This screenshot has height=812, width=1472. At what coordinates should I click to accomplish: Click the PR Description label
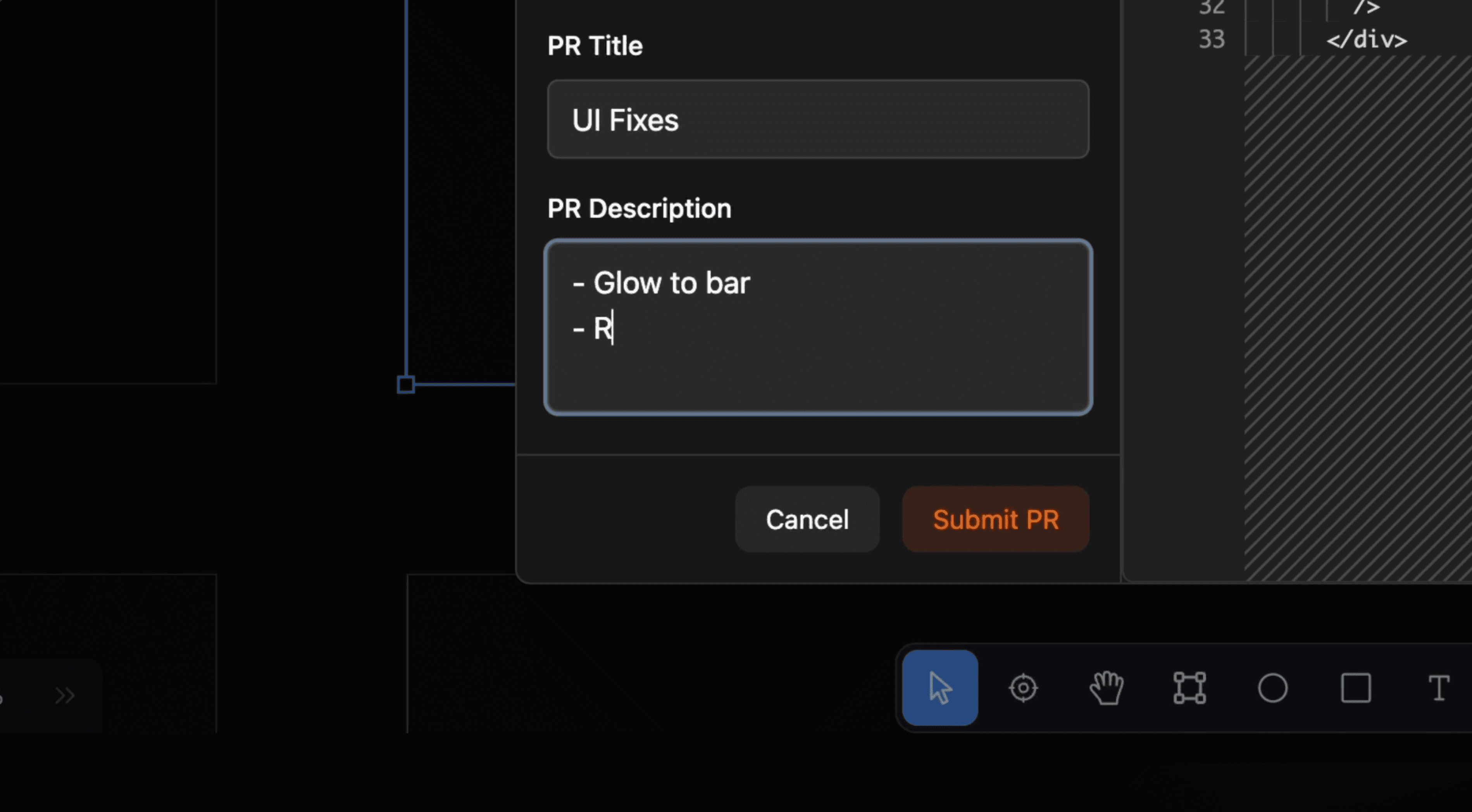tap(639, 208)
